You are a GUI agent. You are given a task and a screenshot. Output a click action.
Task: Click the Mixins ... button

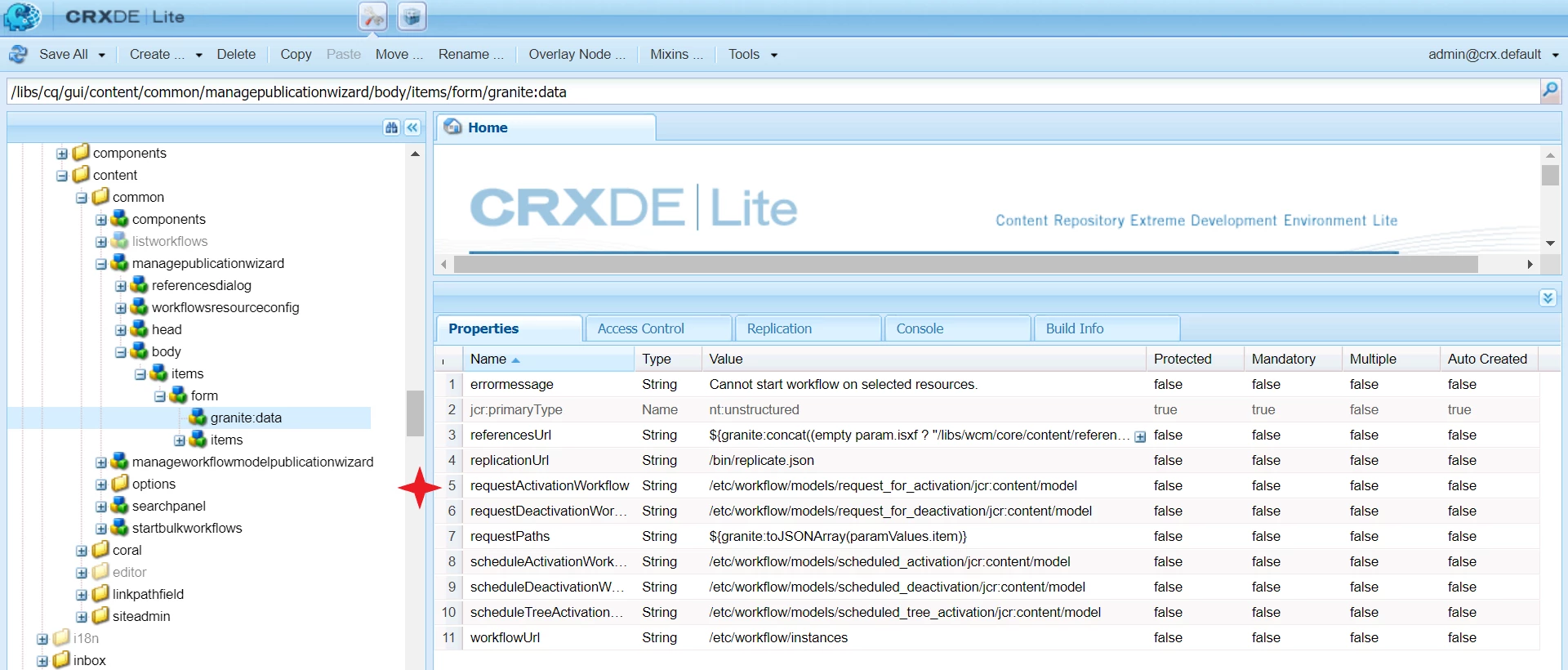click(x=676, y=54)
